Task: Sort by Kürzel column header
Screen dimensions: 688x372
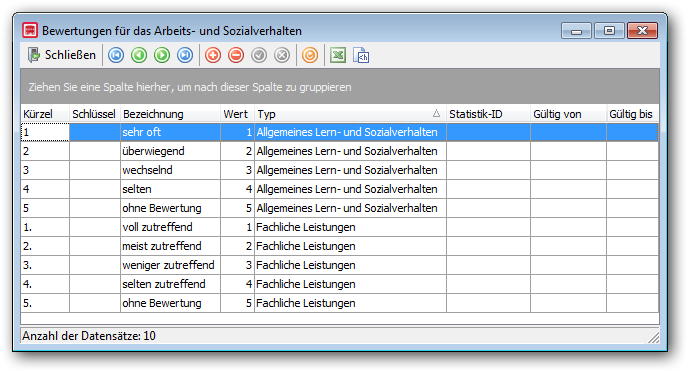Action: coord(45,114)
